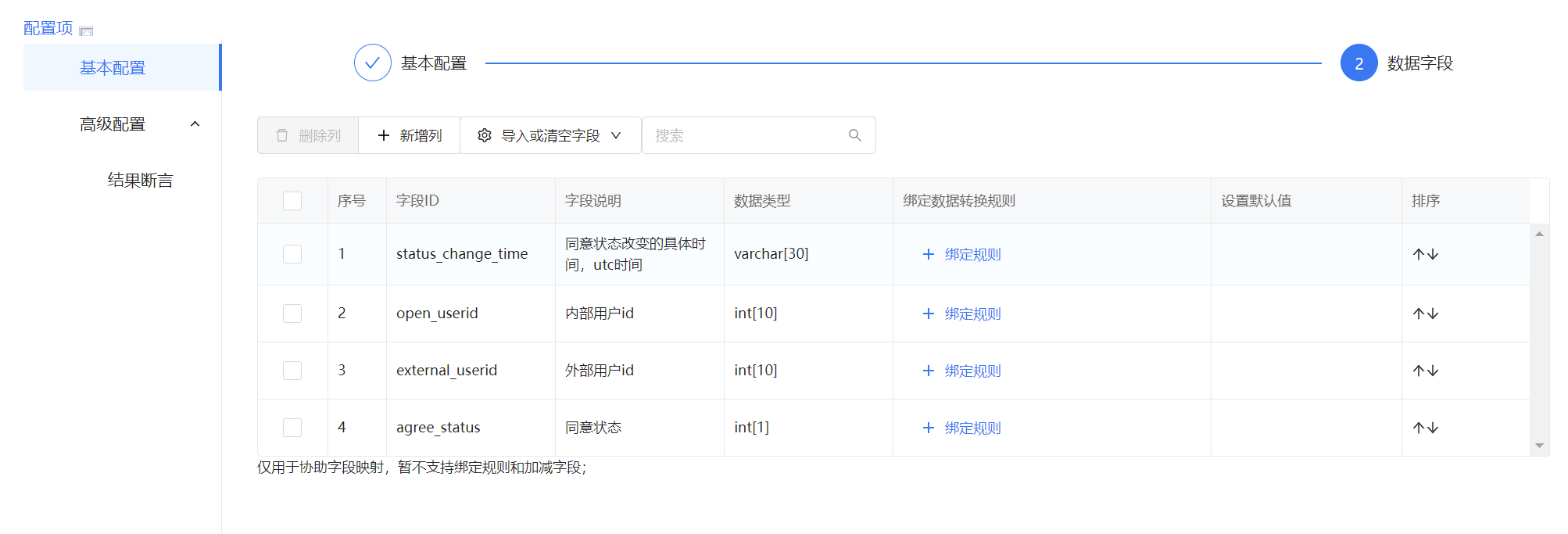Open the 导入或清空字段 dropdown
The height and width of the screenshot is (534, 1568).
tap(550, 135)
